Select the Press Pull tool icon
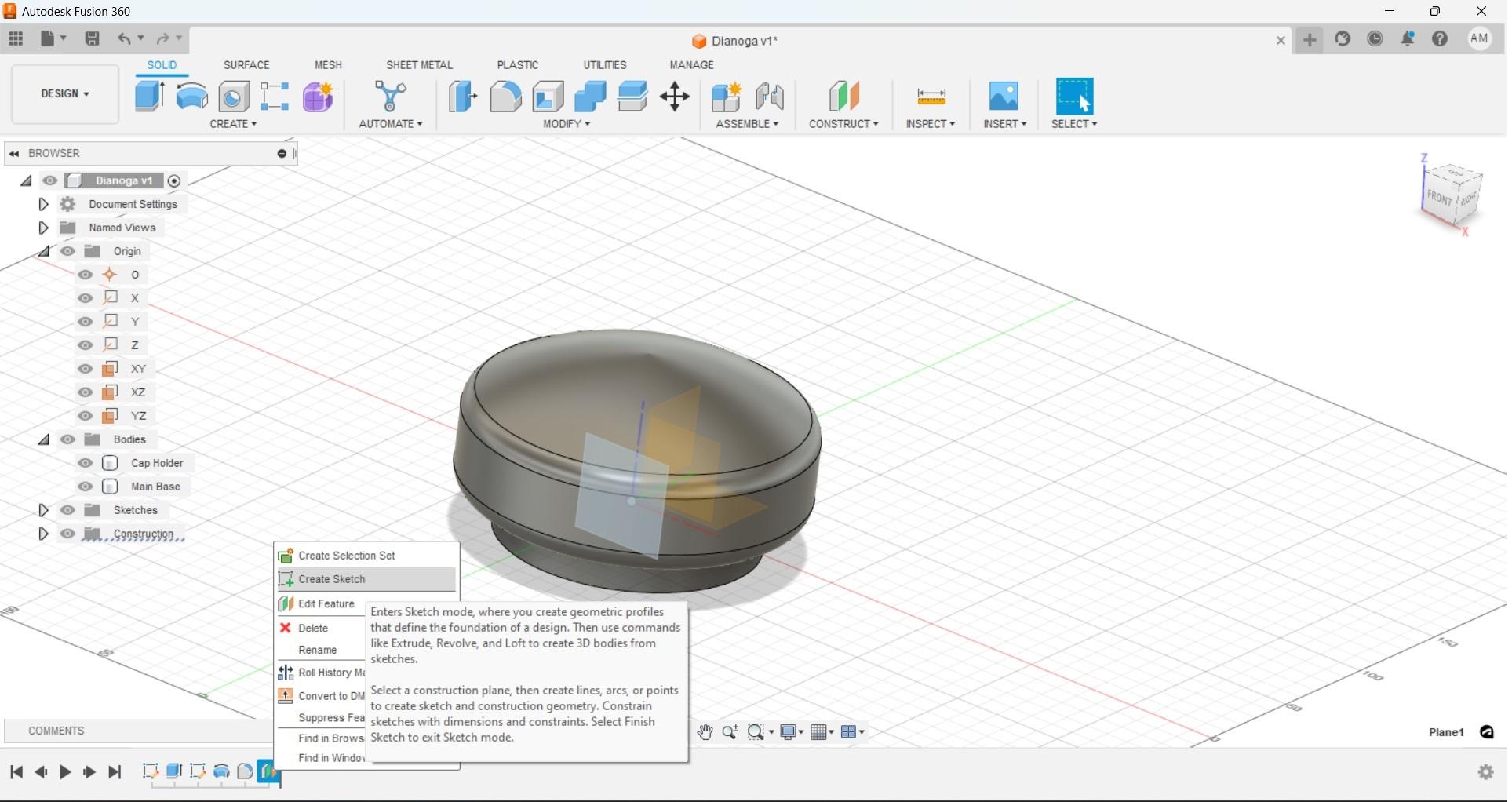 coord(463,97)
